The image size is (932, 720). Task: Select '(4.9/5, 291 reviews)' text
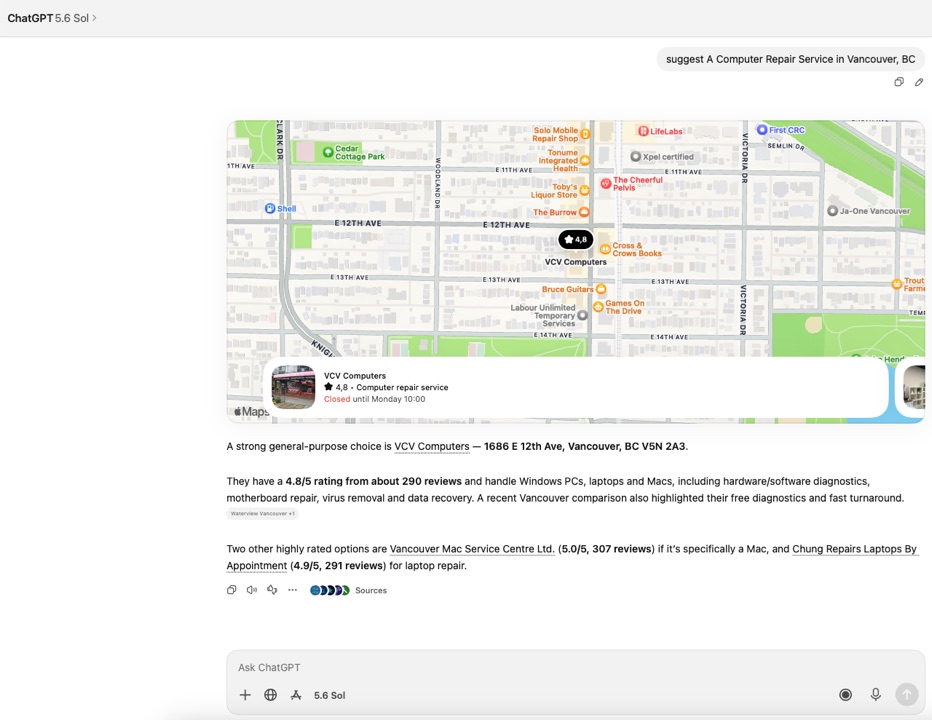coord(338,565)
